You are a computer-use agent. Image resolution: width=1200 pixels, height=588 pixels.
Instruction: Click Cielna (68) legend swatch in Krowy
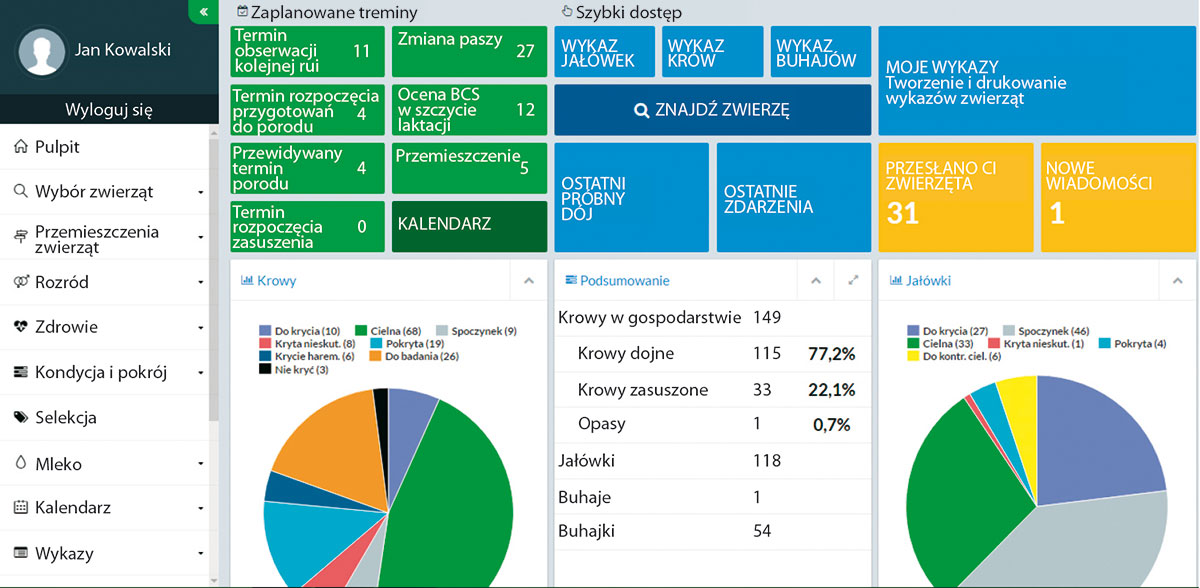[360, 330]
